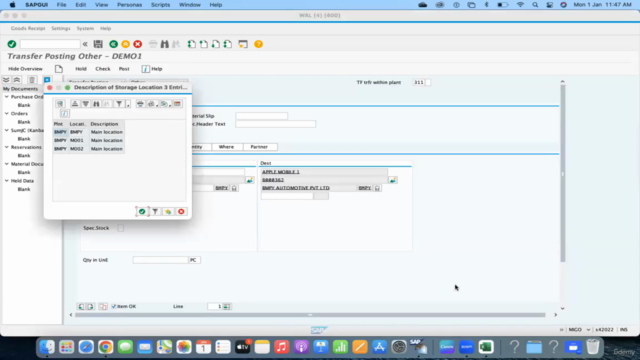Open the MIGO transaction dropdown in status bar
This screenshot has width=640, height=360.
coord(588,329)
